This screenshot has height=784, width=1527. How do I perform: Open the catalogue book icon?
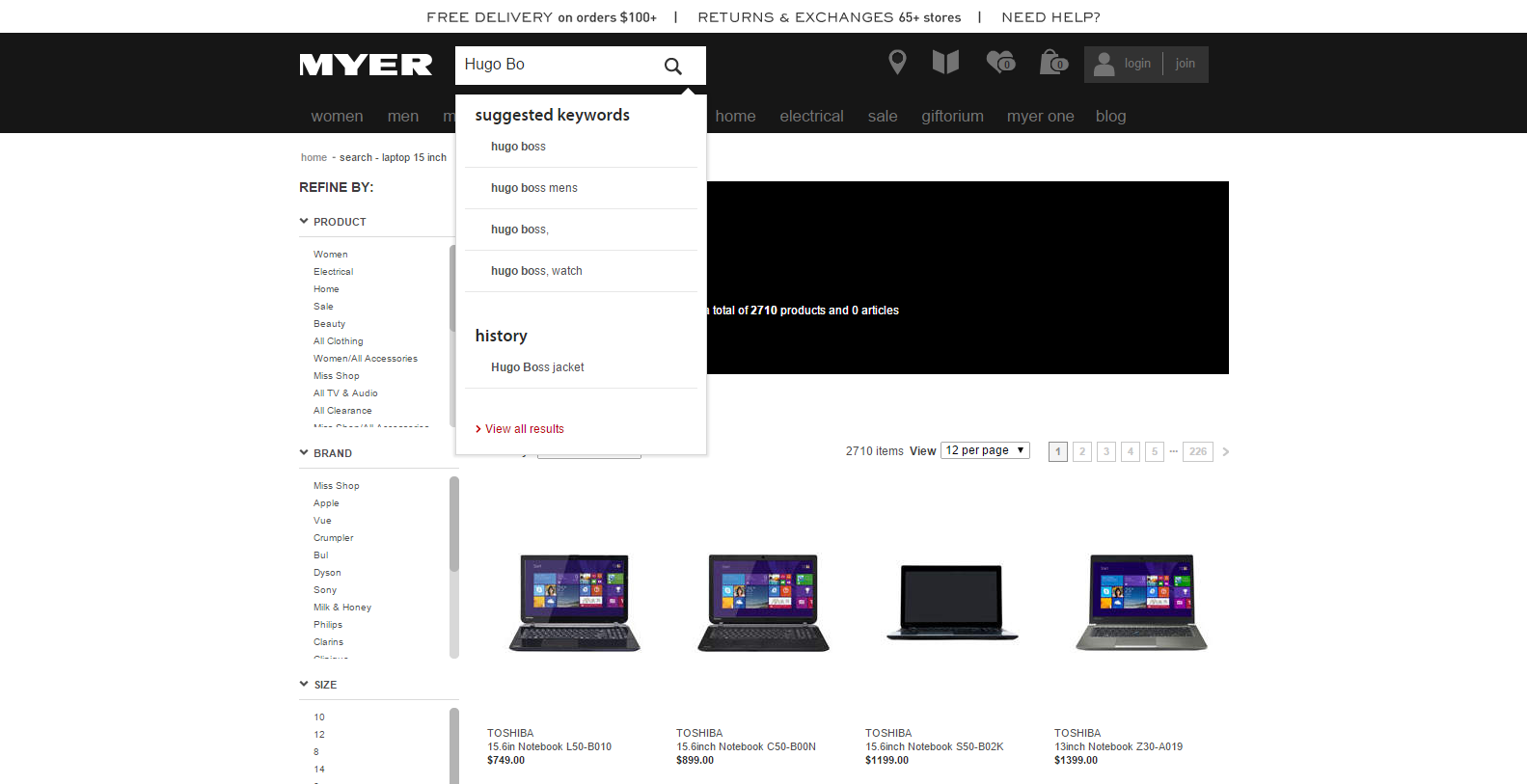(x=945, y=63)
